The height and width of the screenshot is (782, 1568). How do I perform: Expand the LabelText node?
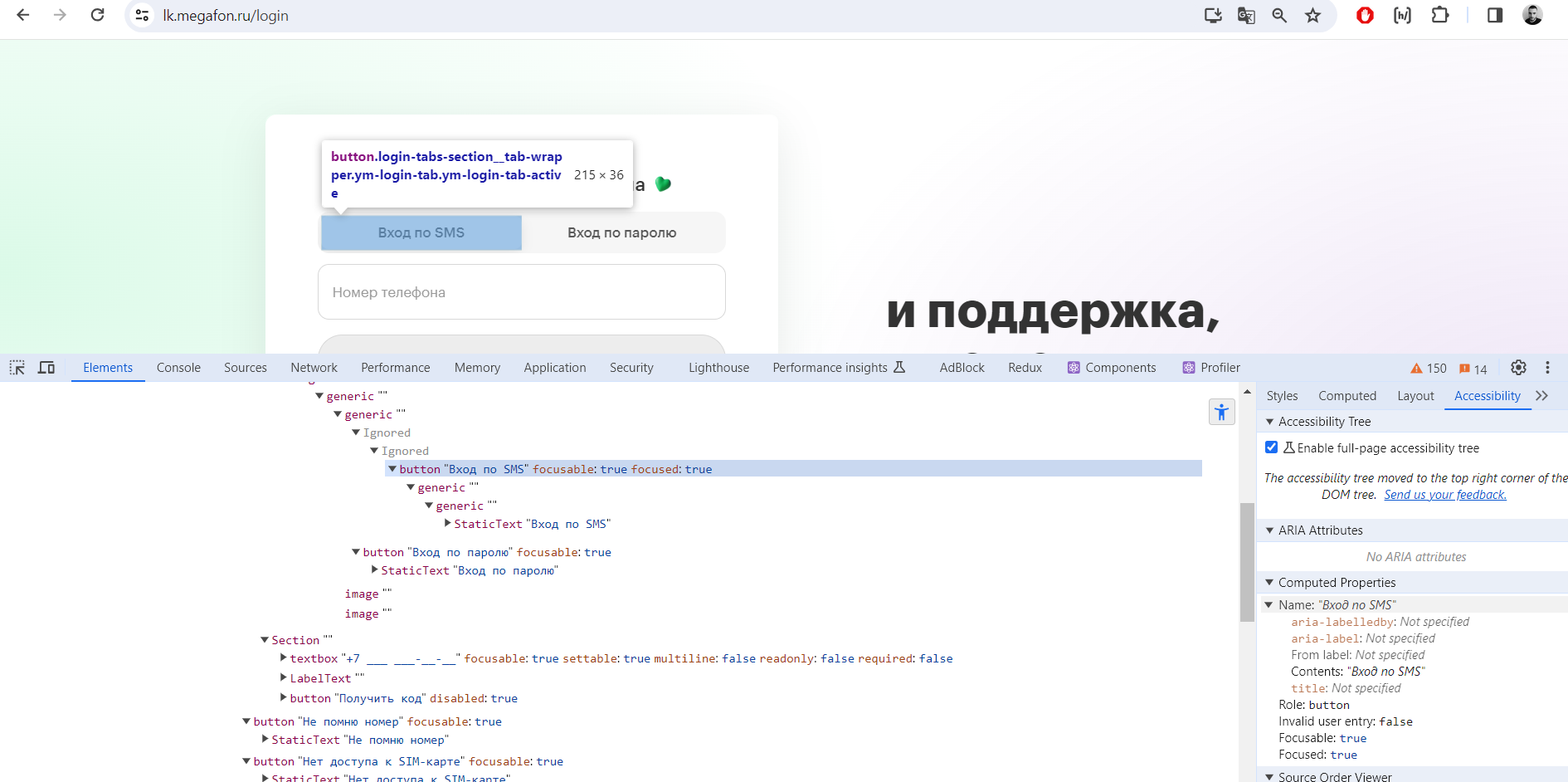(284, 677)
